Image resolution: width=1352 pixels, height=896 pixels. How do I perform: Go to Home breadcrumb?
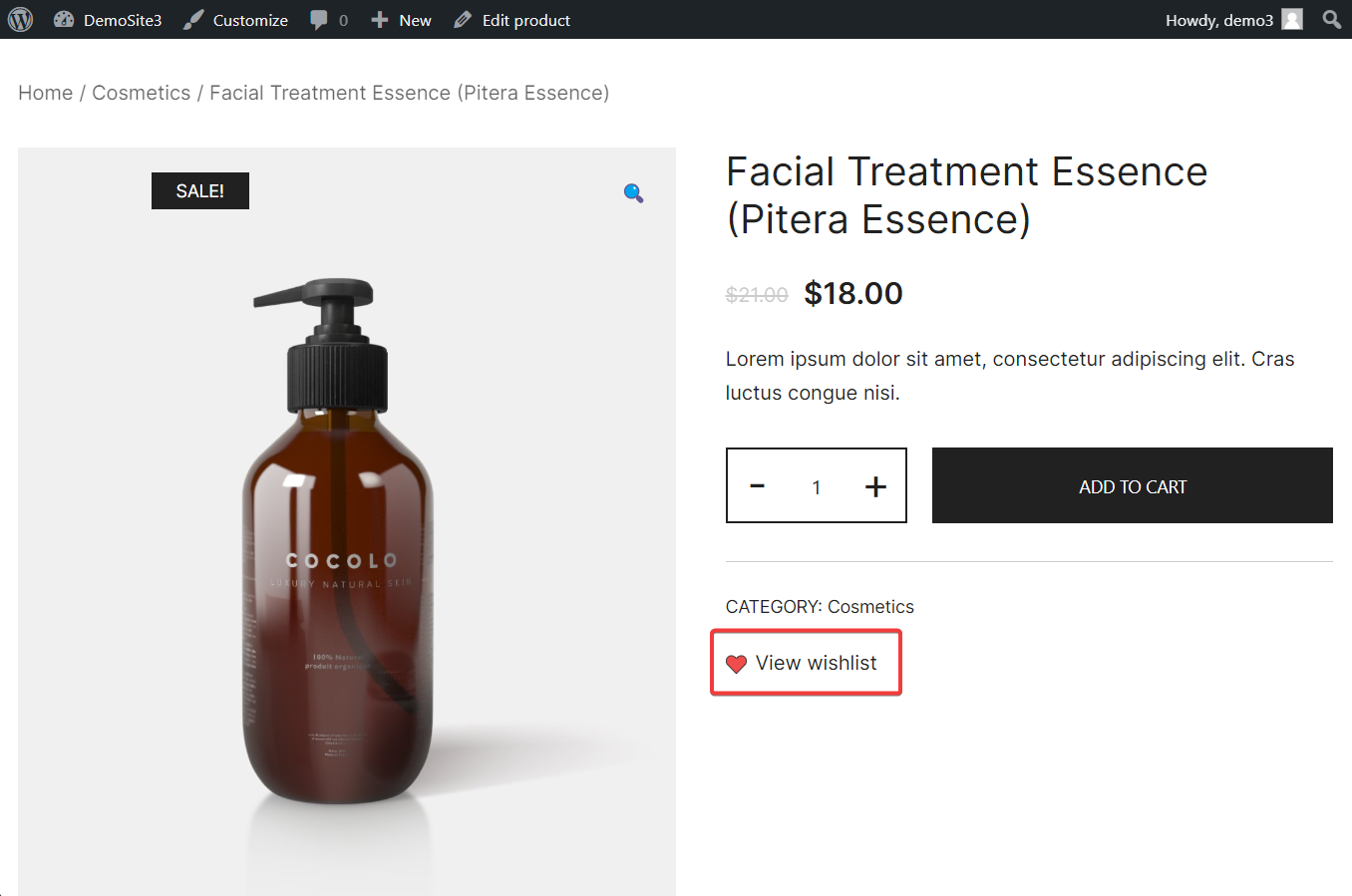point(46,93)
